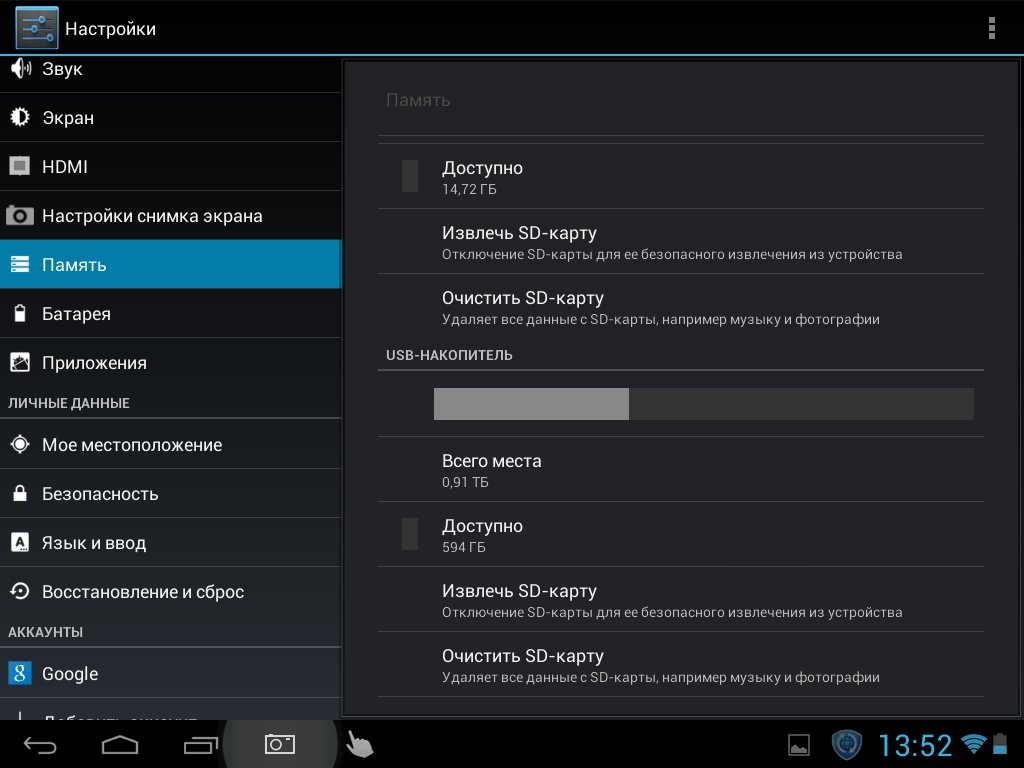Tap the screenshot camera button in navbar

pyautogui.click(x=279, y=744)
